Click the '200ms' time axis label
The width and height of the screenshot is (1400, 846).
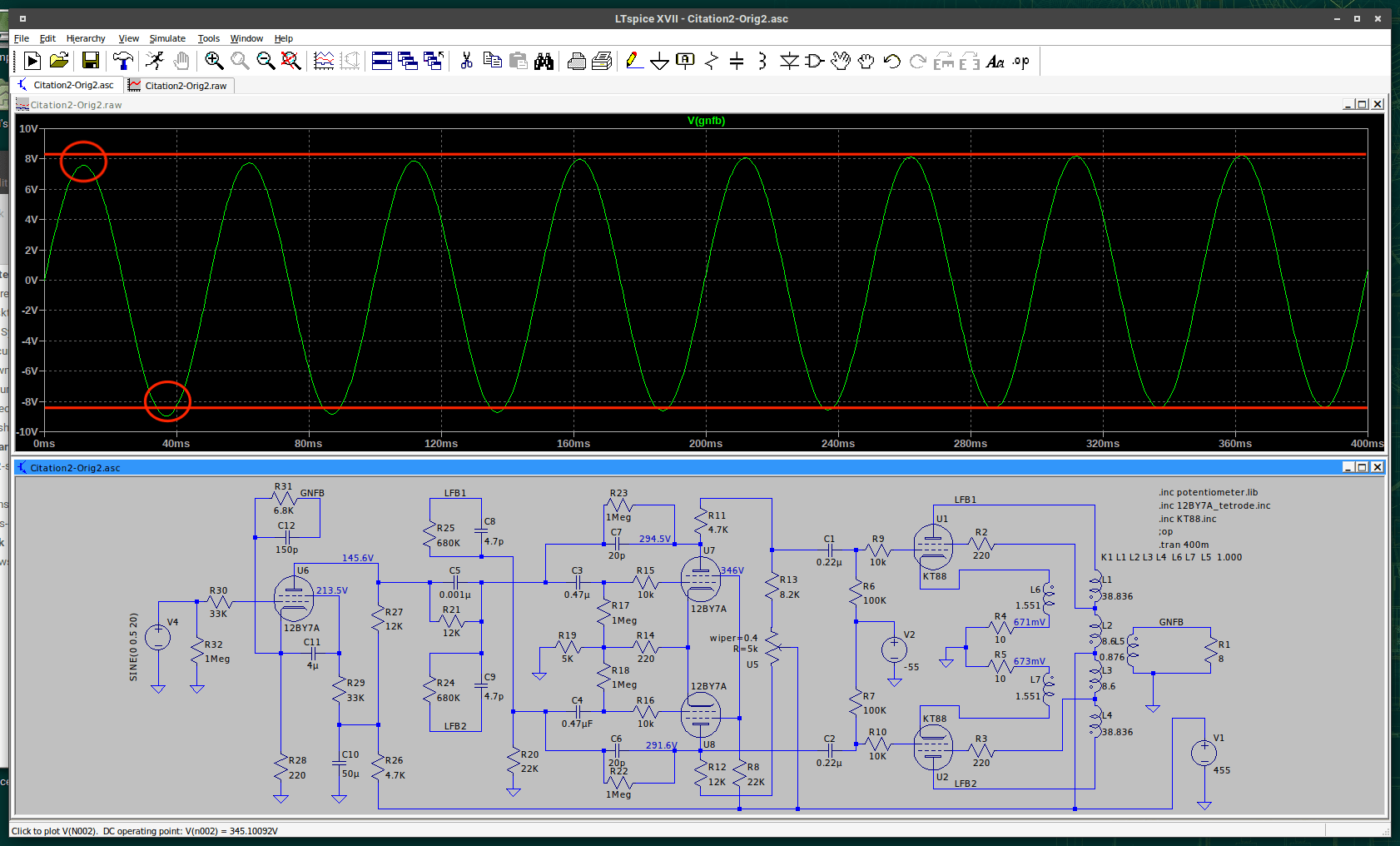(x=706, y=444)
